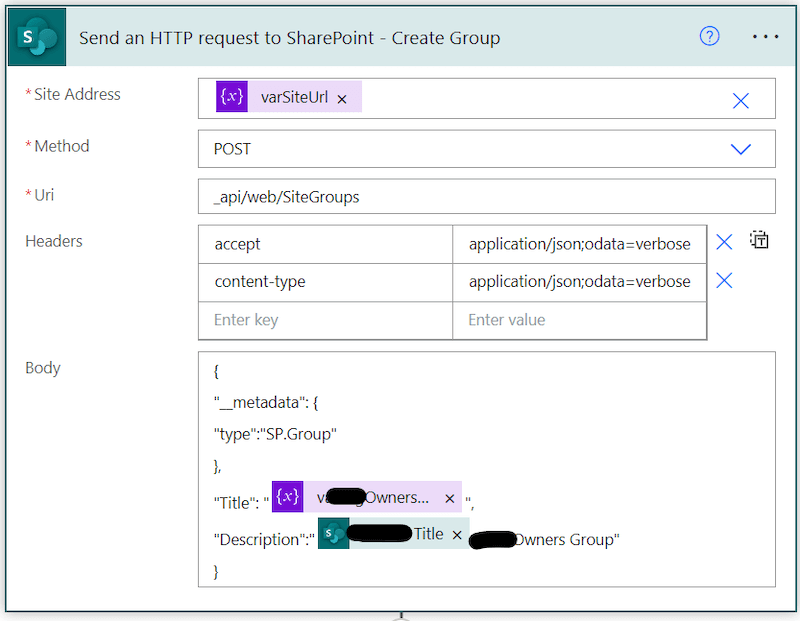Clear the Site Address field with X
800x621 pixels.
740,101
